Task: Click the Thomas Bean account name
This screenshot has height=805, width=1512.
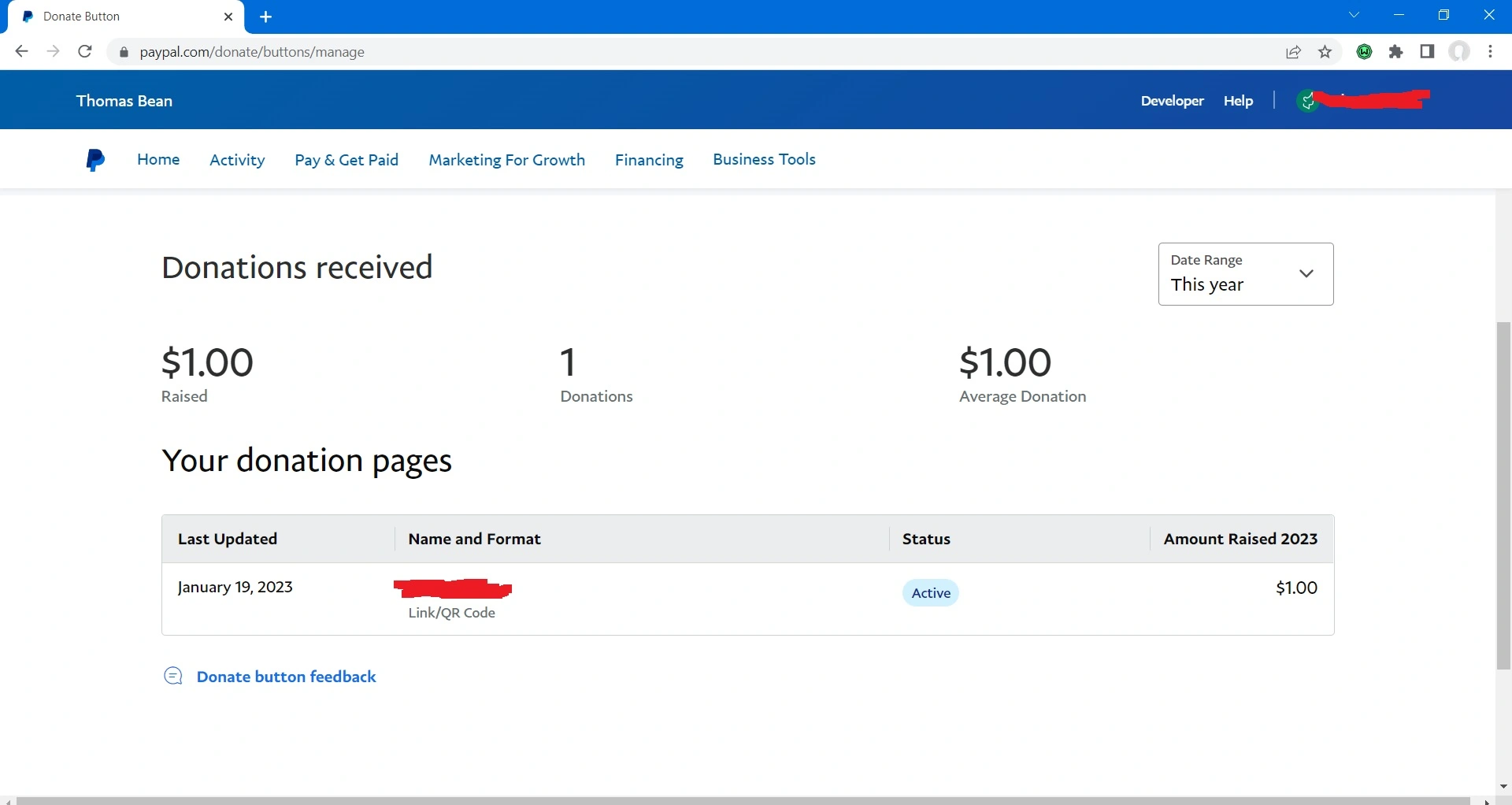Action: [x=124, y=101]
